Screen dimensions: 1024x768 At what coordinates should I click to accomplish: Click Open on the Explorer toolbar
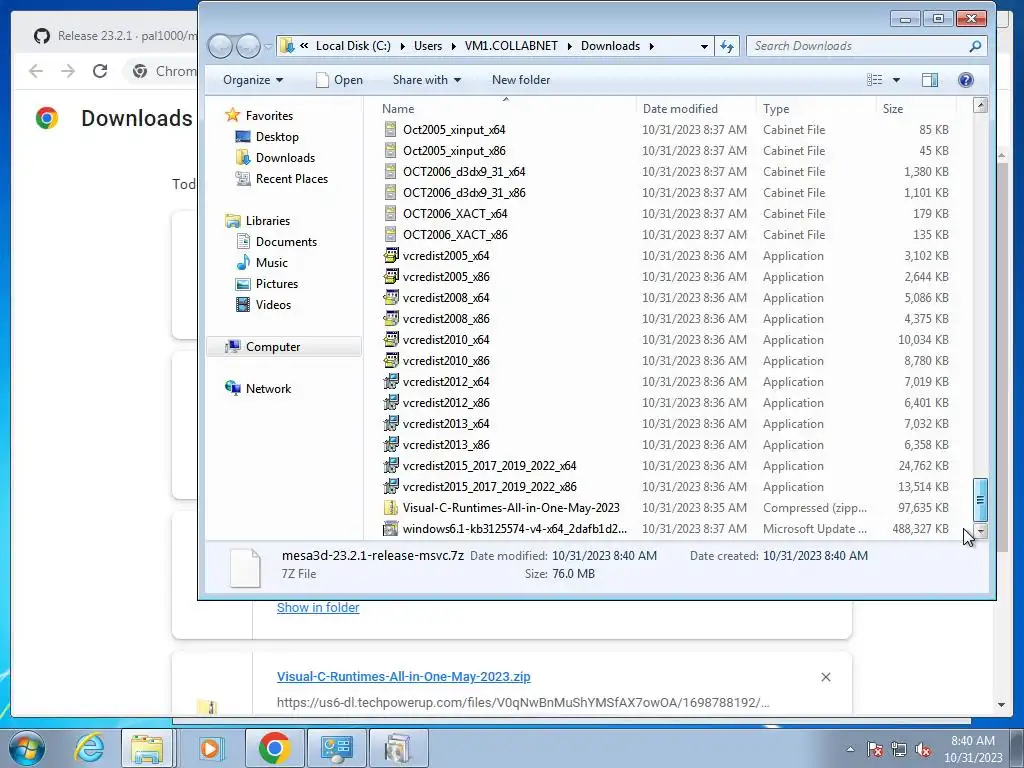point(340,80)
